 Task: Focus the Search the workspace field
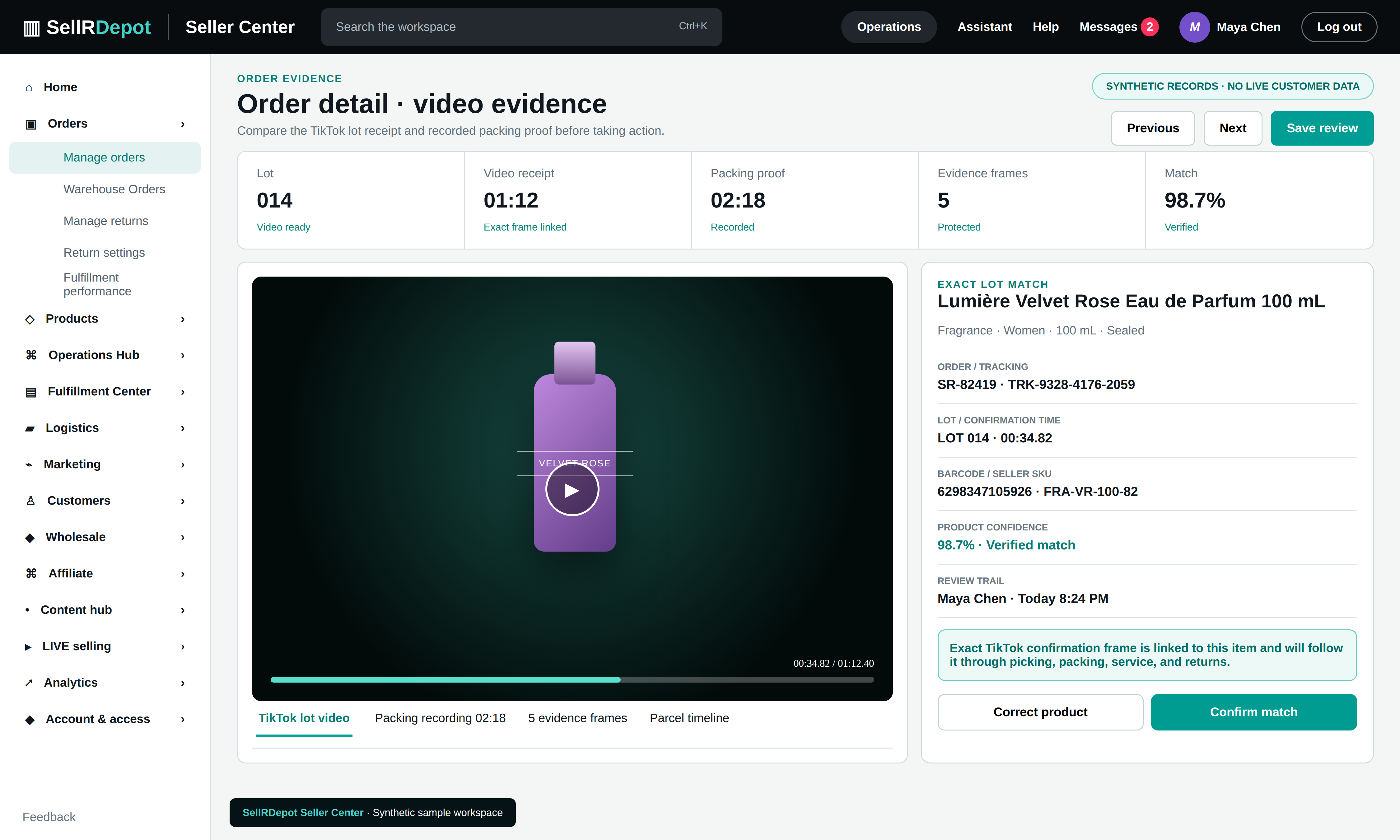coord(521,27)
